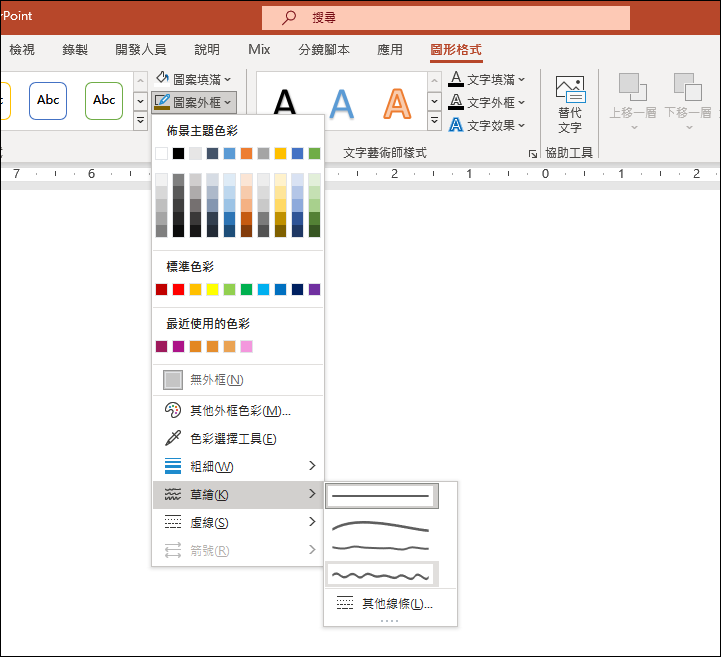Choose 色彩選擇工具 eyedropper option
721x657 pixels.
click(x=238, y=439)
